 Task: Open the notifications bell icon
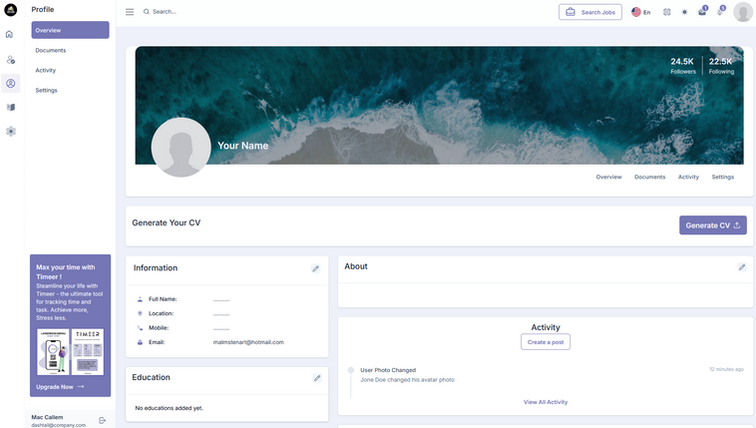pos(720,12)
